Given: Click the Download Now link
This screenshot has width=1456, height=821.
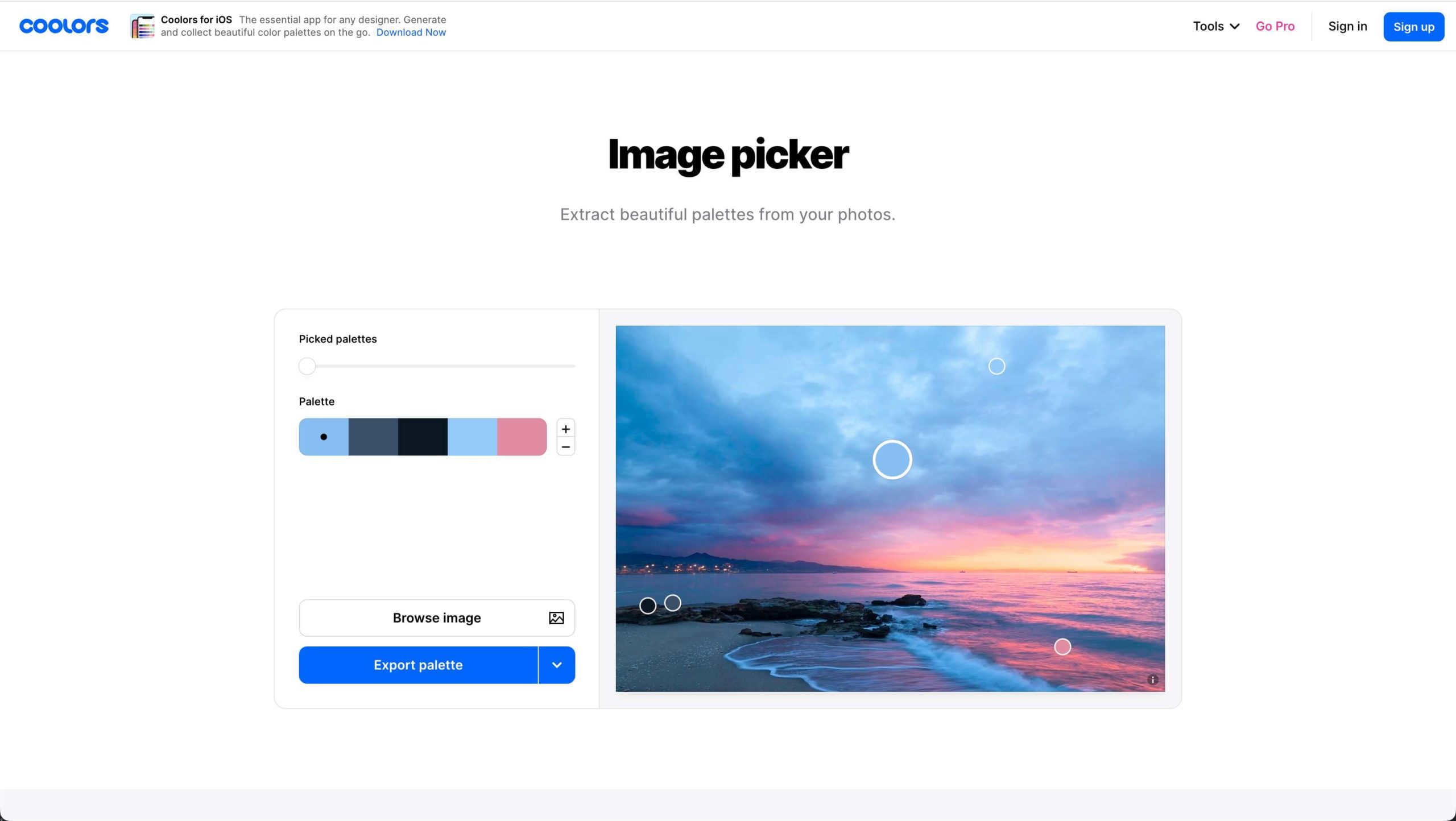Looking at the screenshot, I should (411, 32).
